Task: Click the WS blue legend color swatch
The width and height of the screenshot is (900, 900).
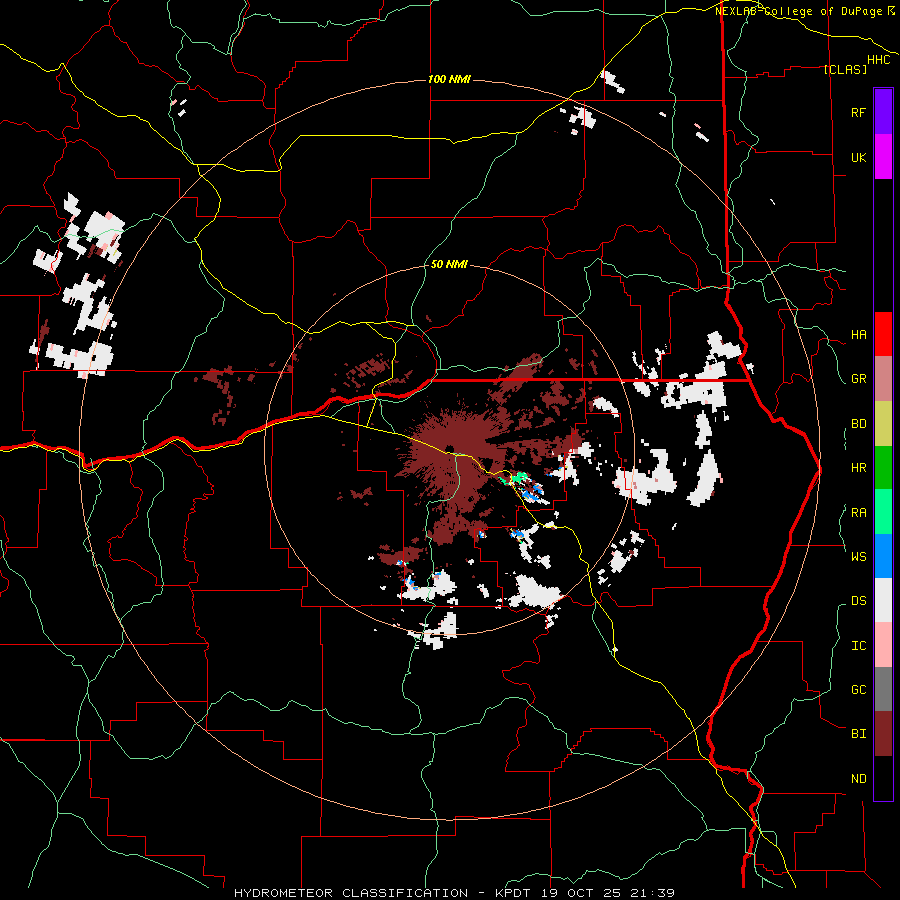Action: tap(883, 556)
